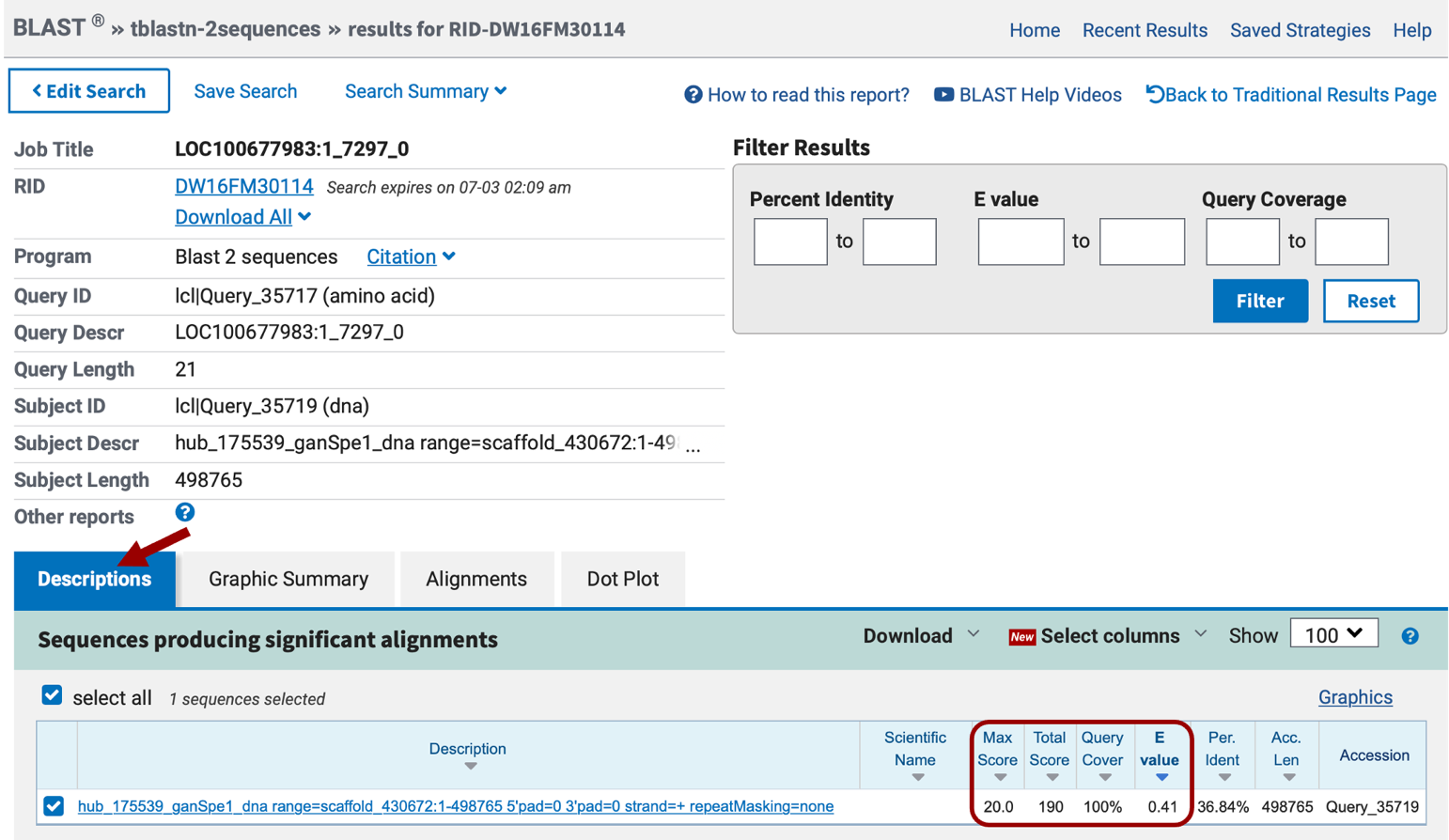
Task: Click the help icon beside Show 100 dropdown
Action: tap(1410, 636)
